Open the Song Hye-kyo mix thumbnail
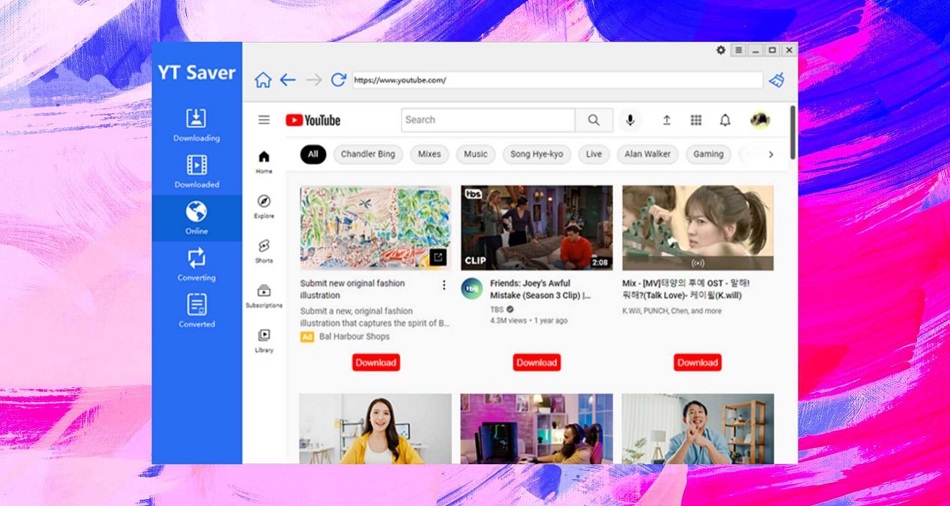Image resolution: width=950 pixels, height=506 pixels. click(698, 228)
